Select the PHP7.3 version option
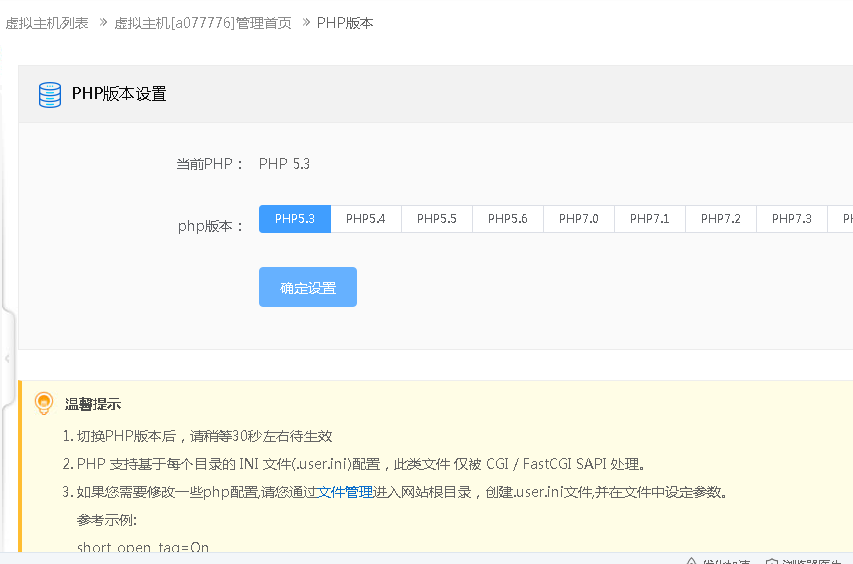 pyautogui.click(x=792, y=219)
